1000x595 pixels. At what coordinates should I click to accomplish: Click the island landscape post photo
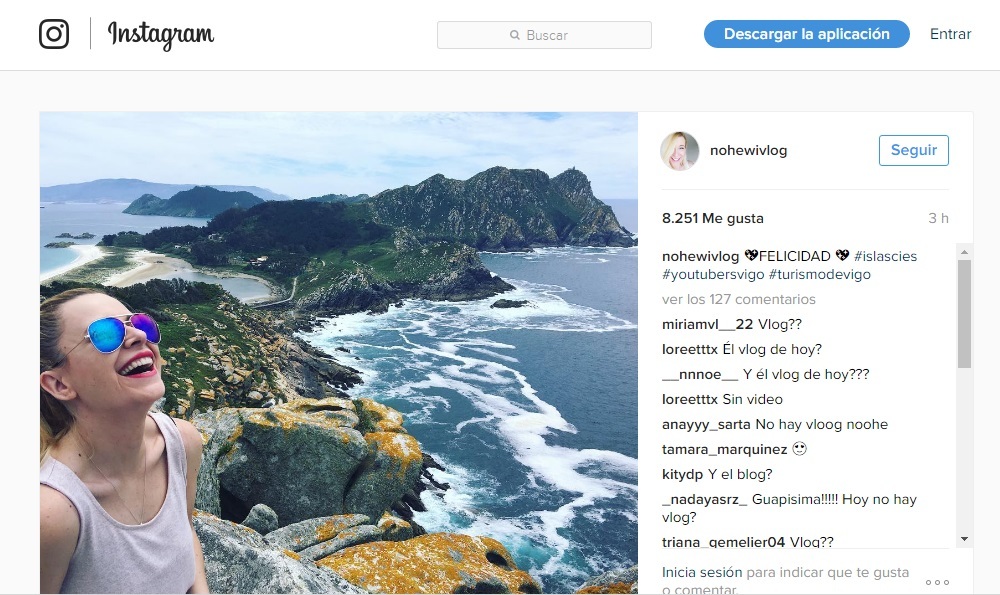[339, 352]
